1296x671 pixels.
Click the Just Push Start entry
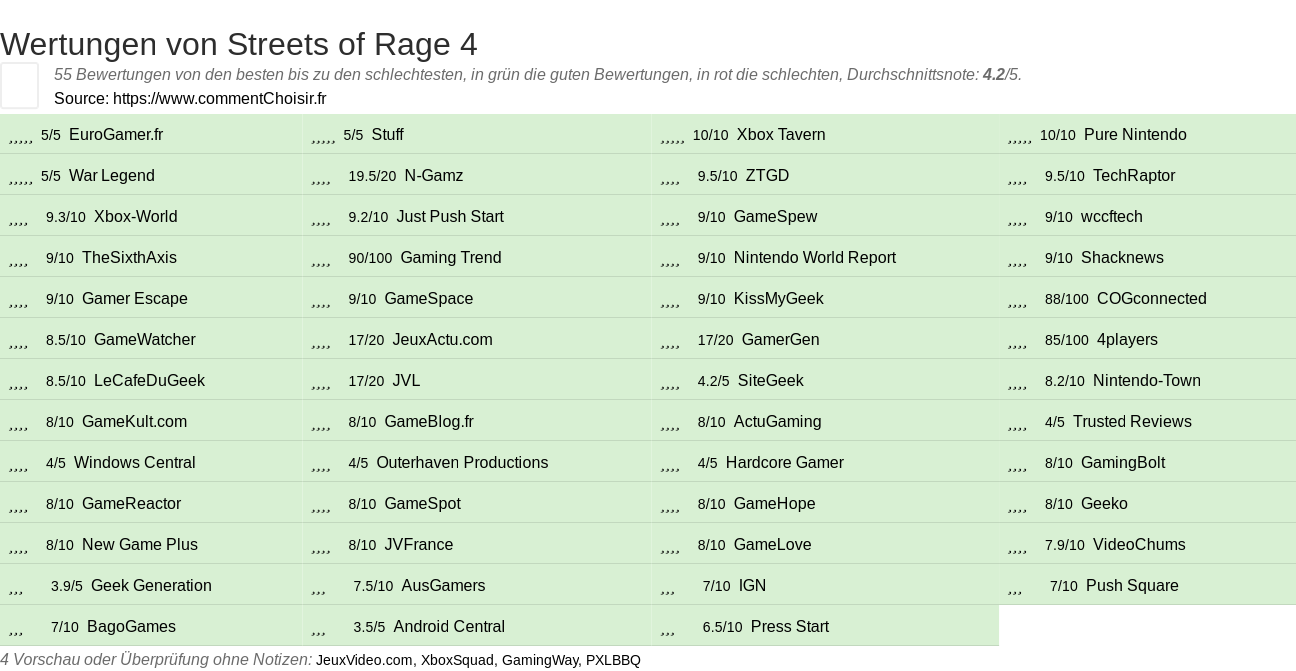coord(450,216)
